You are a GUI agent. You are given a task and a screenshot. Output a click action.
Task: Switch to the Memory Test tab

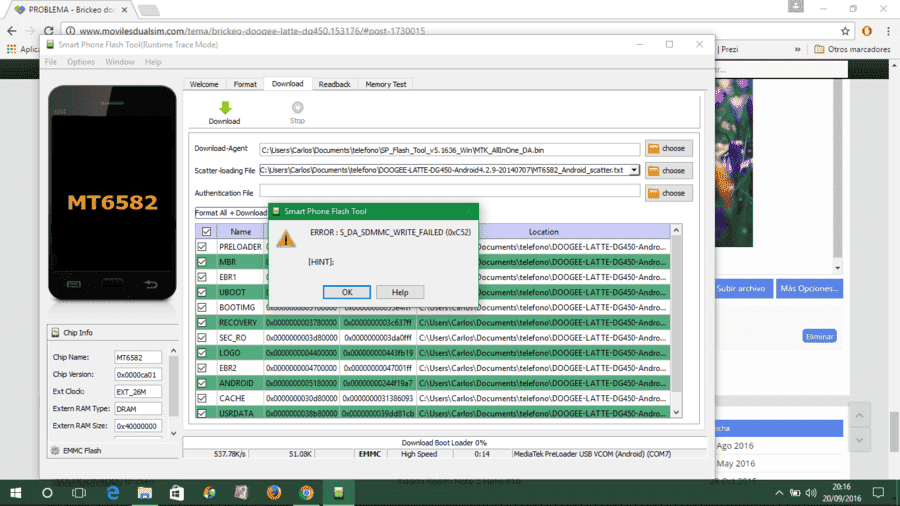386,84
